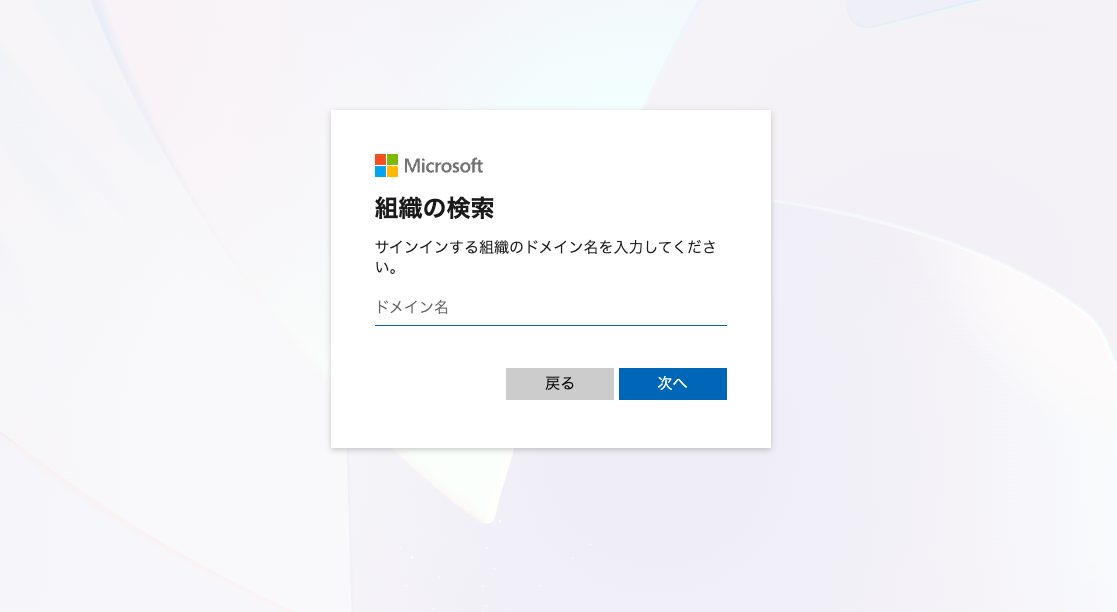1117x612 pixels.
Task: Click blank card area beneath the buttons
Action: point(551,425)
